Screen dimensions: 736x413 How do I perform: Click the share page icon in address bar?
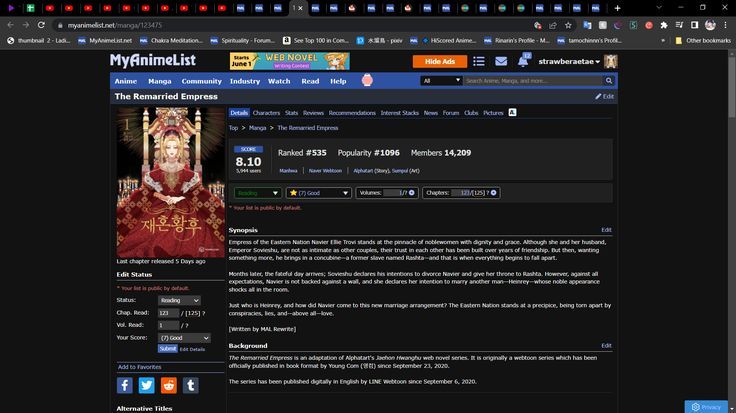click(553, 25)
